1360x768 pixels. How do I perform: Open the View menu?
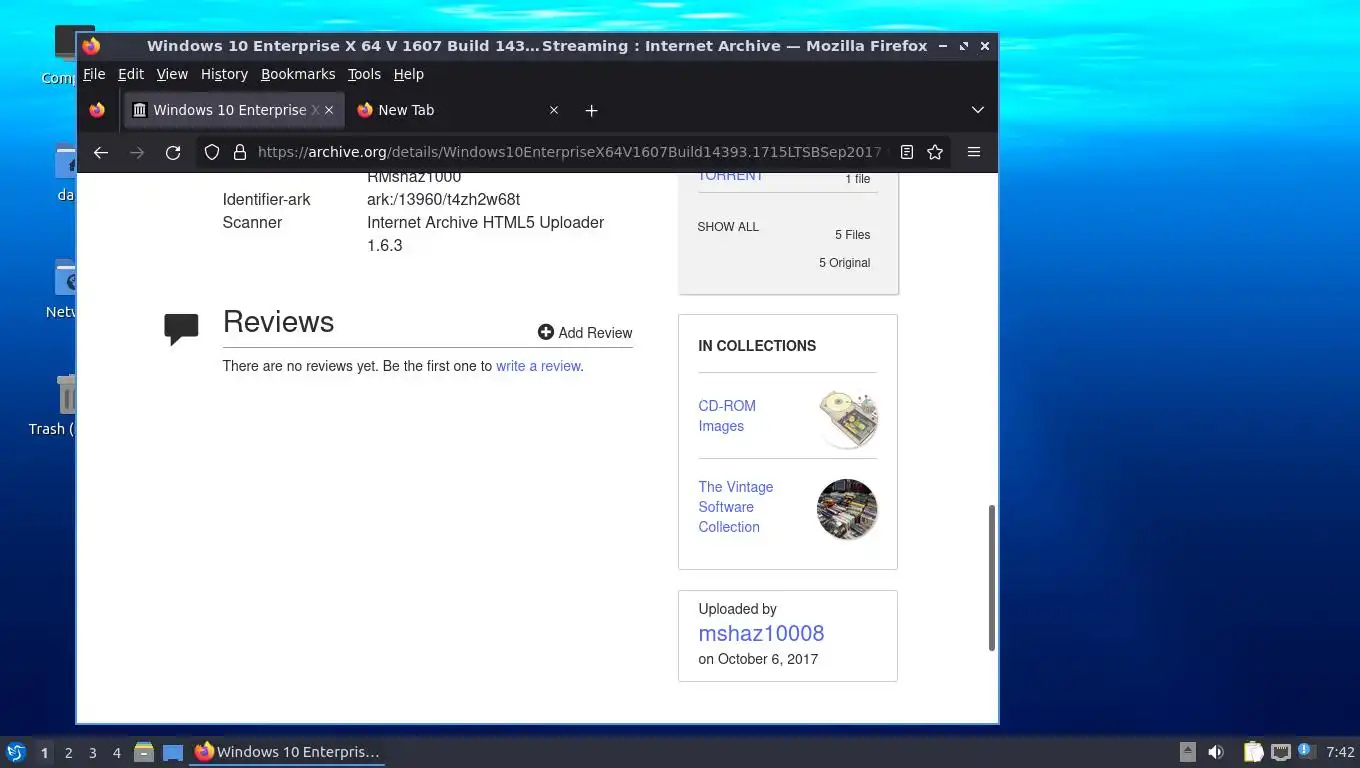point(172,74)
